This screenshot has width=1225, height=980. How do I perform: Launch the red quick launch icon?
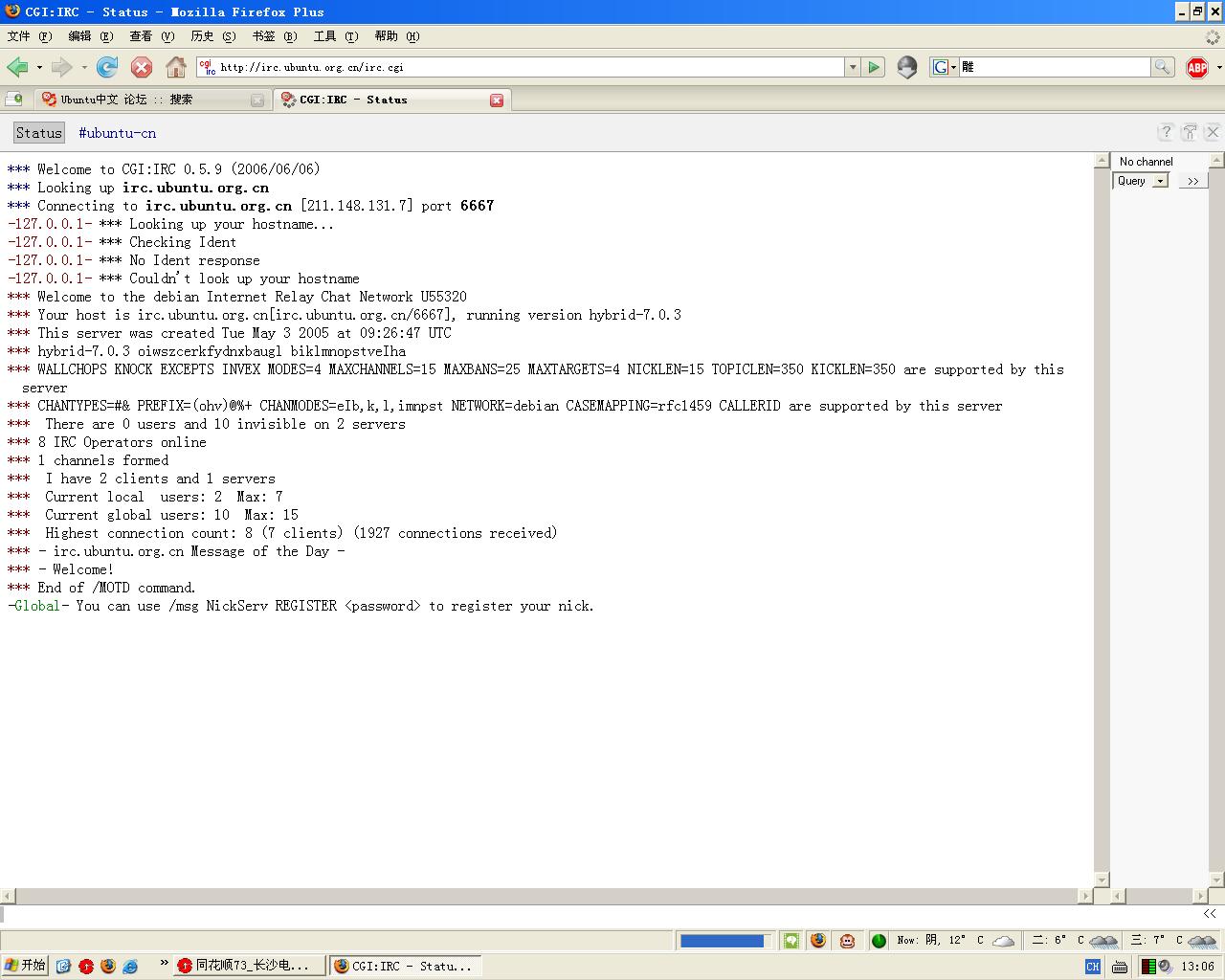(86, 967)
